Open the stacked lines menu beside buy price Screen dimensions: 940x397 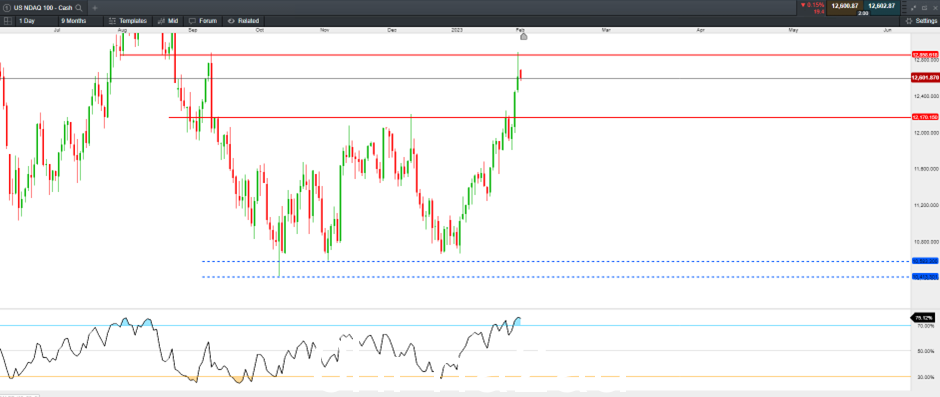[904, 8]
